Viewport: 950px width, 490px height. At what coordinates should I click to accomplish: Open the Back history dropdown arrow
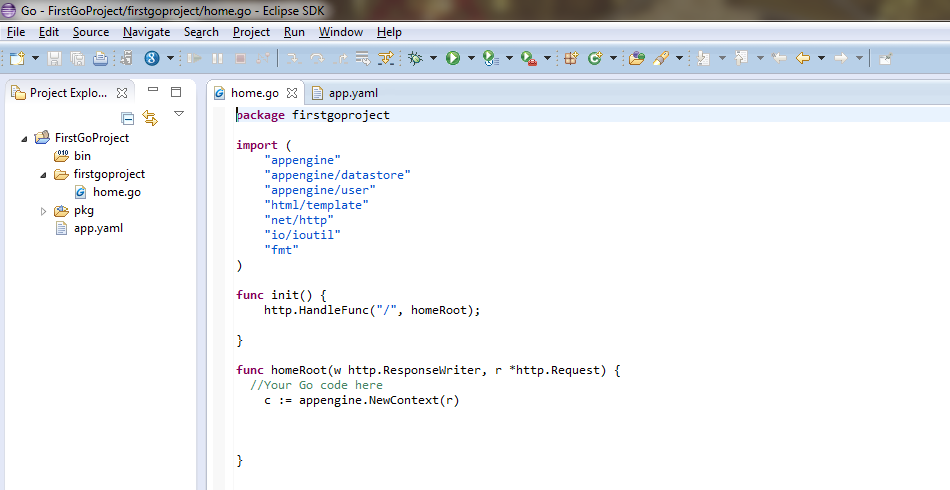click(x=822, y=58)
